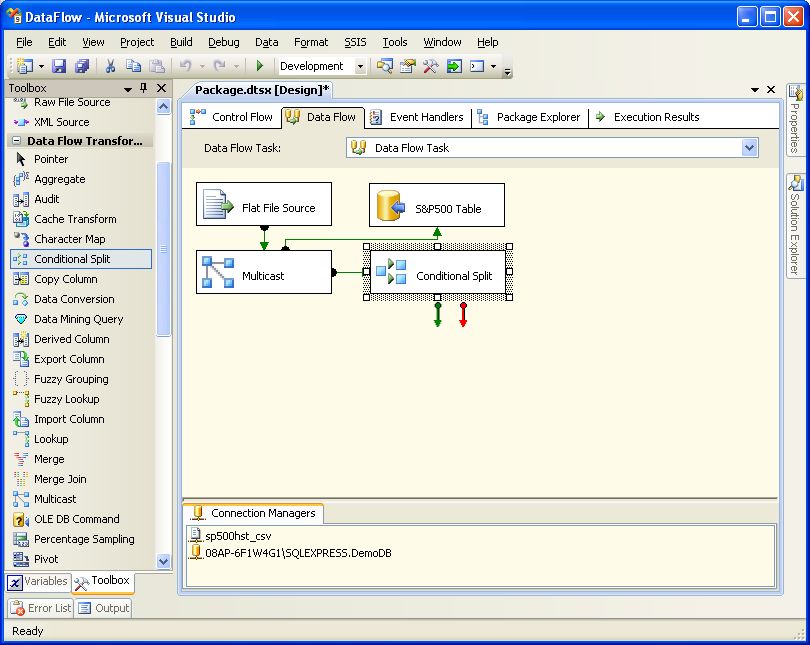Select sp500hst_csv connection manager

pyautogui.click(x=230, y=536)
